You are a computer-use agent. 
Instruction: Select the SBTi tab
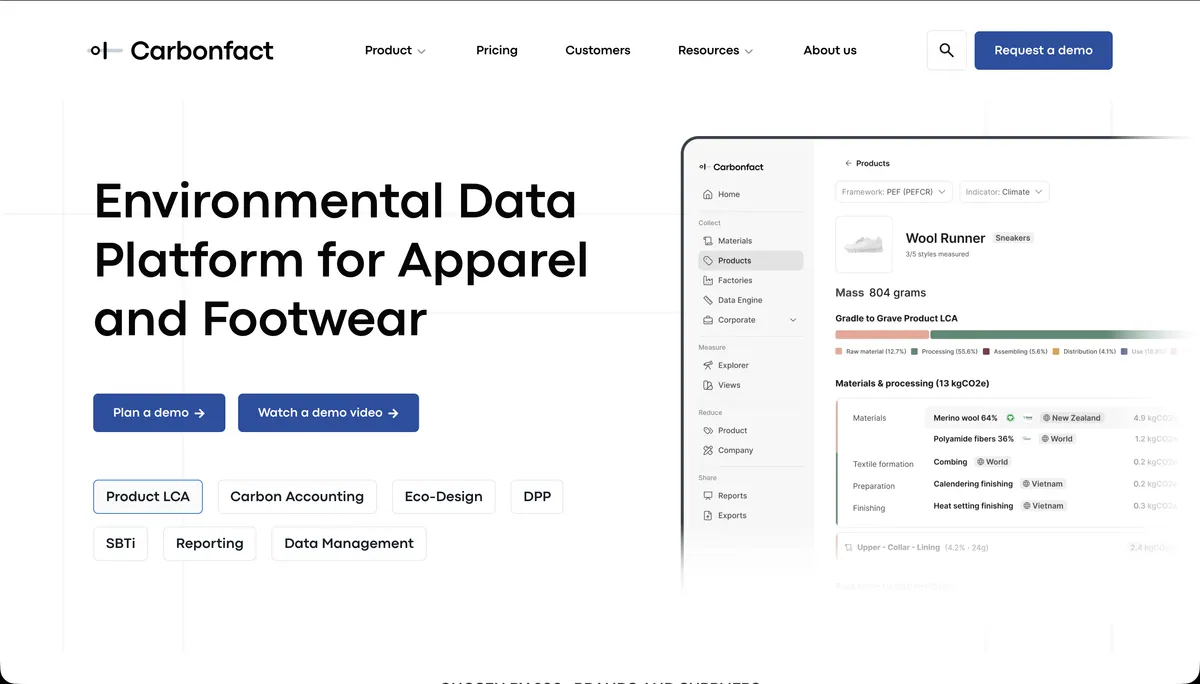(120, 544)
